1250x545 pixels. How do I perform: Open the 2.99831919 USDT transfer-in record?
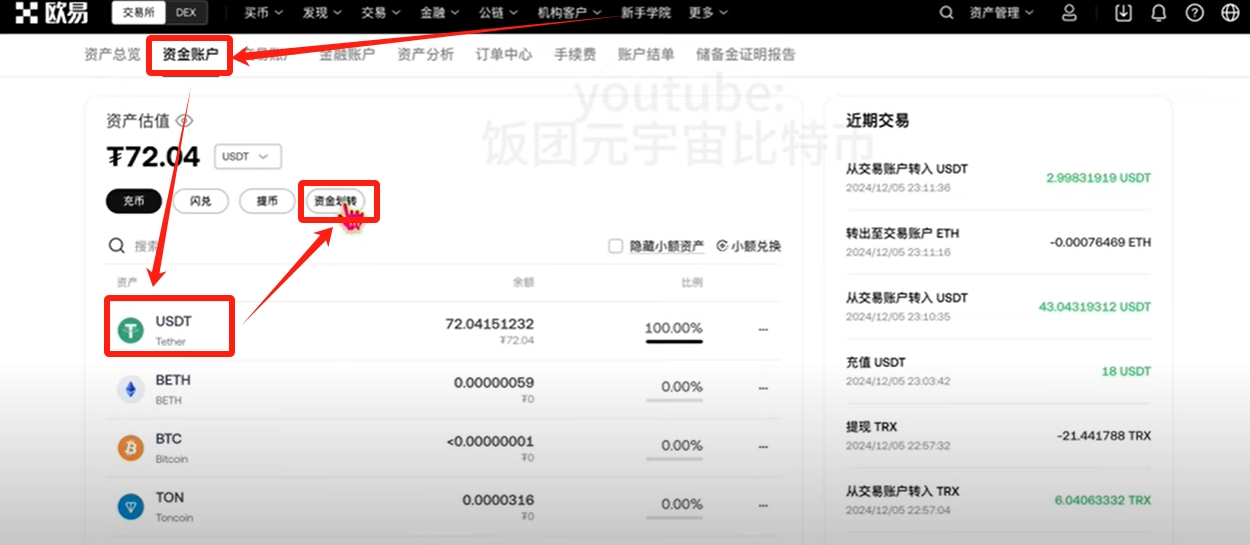point(998,178)
